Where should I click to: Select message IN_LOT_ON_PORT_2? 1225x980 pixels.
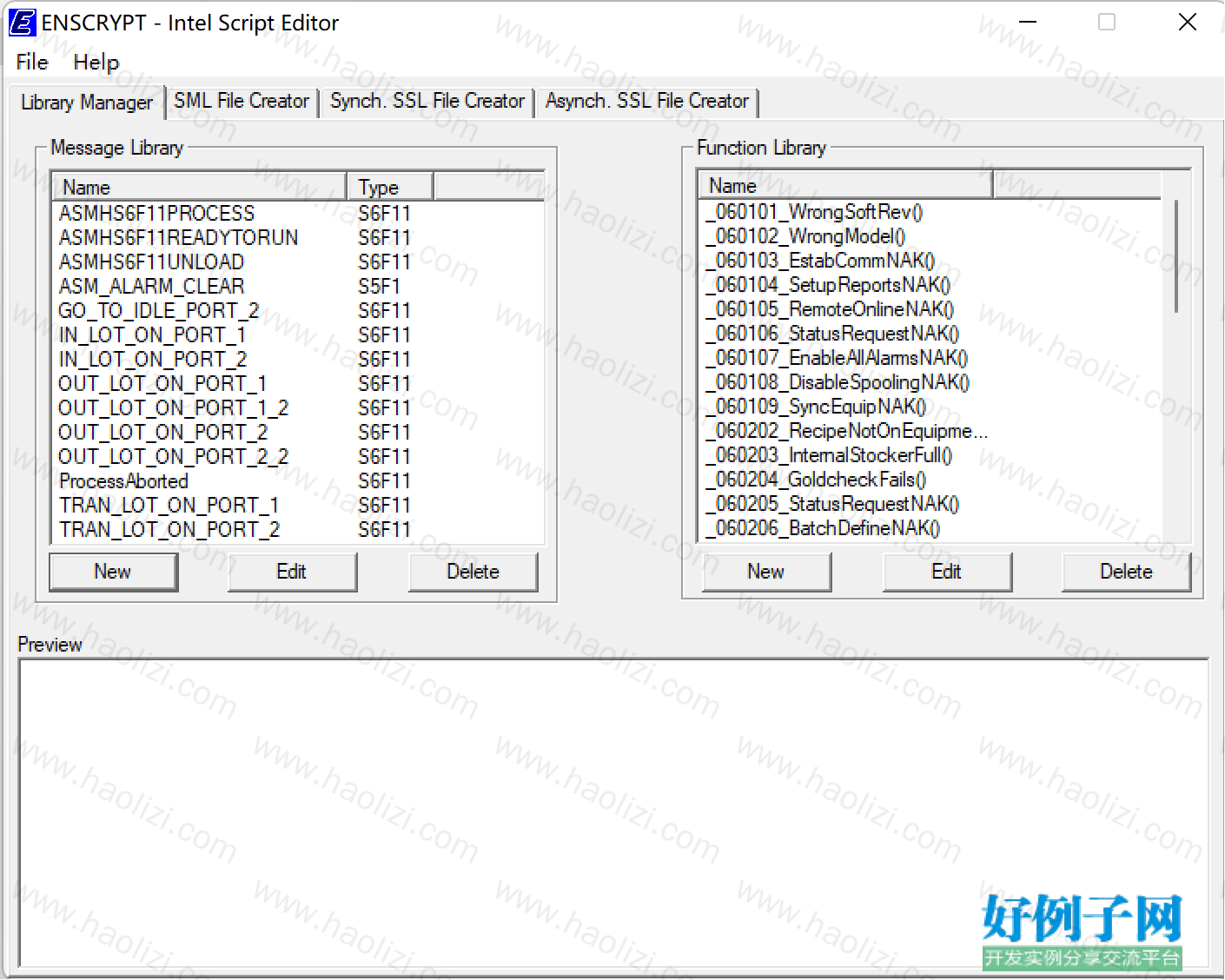click(152, 360)
